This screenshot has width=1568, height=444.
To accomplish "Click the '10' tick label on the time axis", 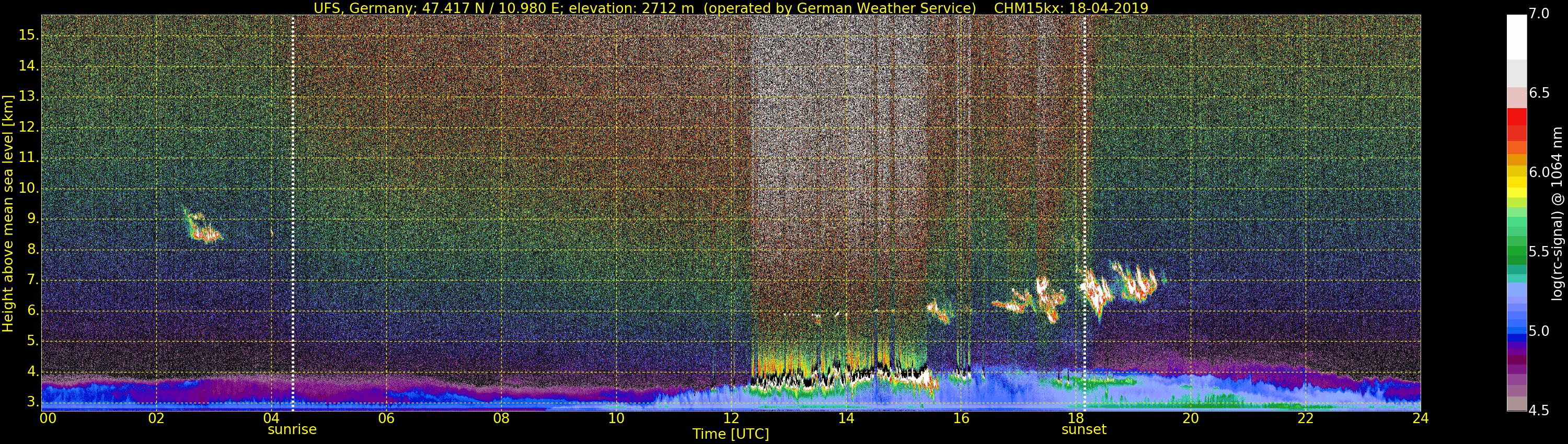I will point(616,418).
